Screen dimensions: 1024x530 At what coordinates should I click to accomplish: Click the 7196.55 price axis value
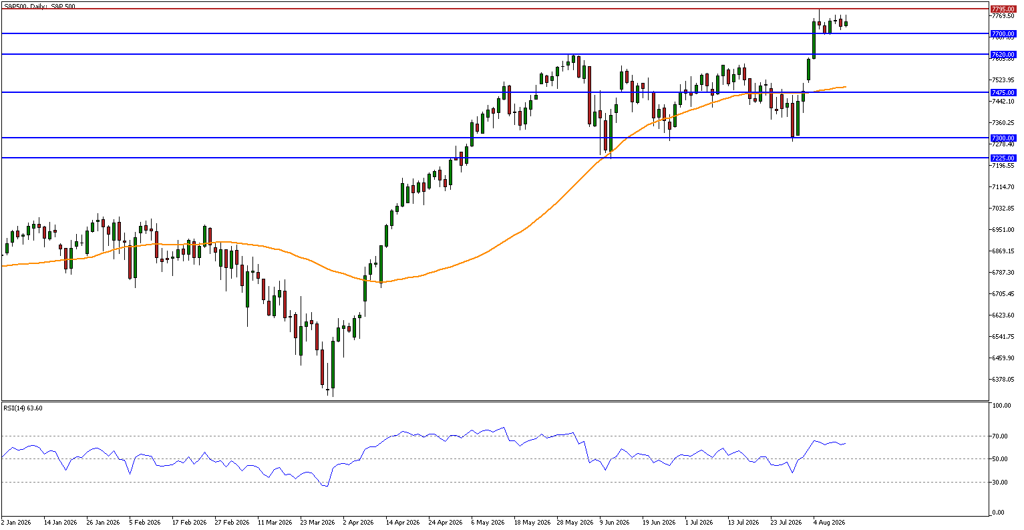tap(1001, 166)
